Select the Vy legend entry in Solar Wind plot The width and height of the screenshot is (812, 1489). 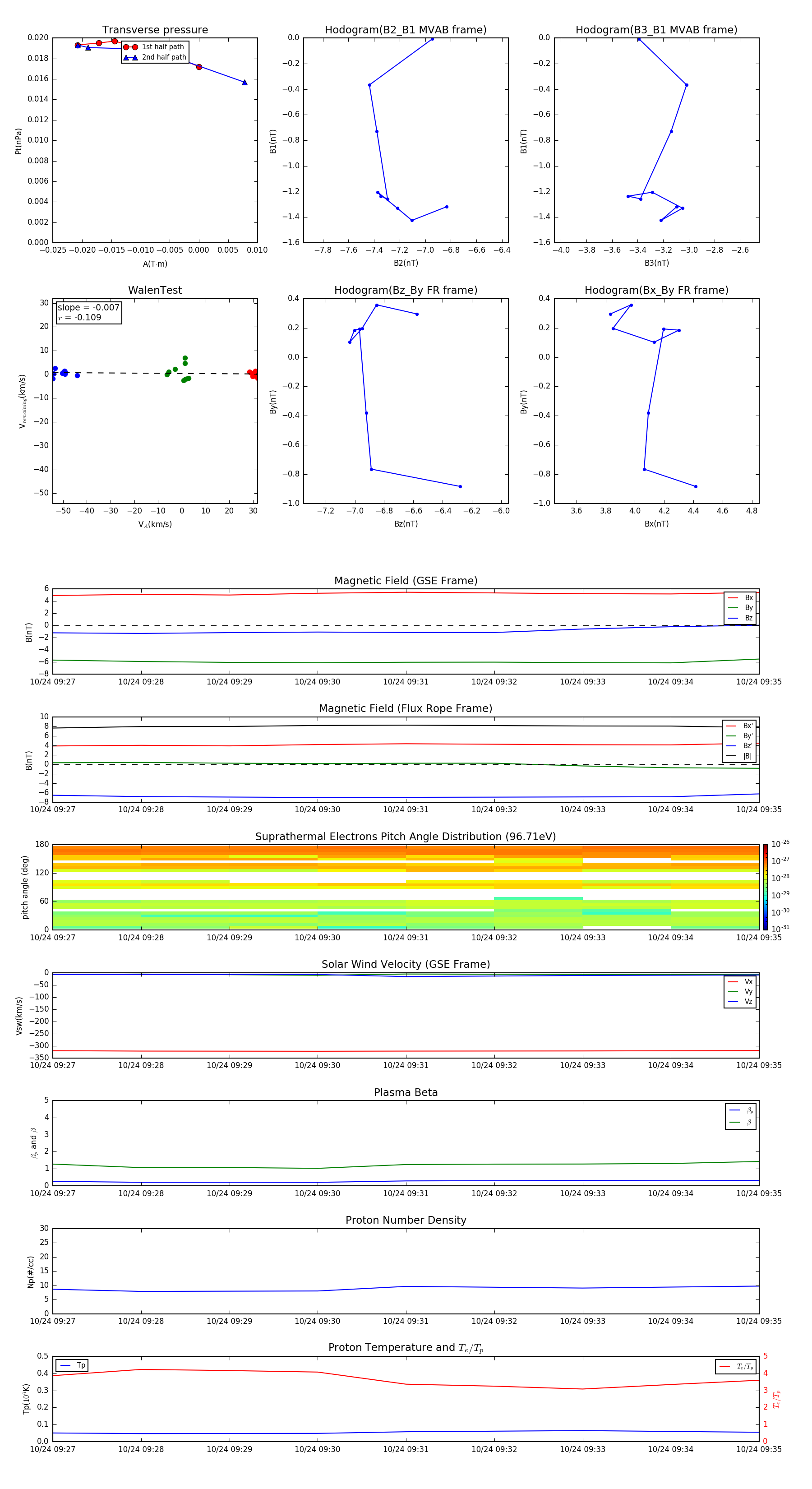(x=740, y=991)
